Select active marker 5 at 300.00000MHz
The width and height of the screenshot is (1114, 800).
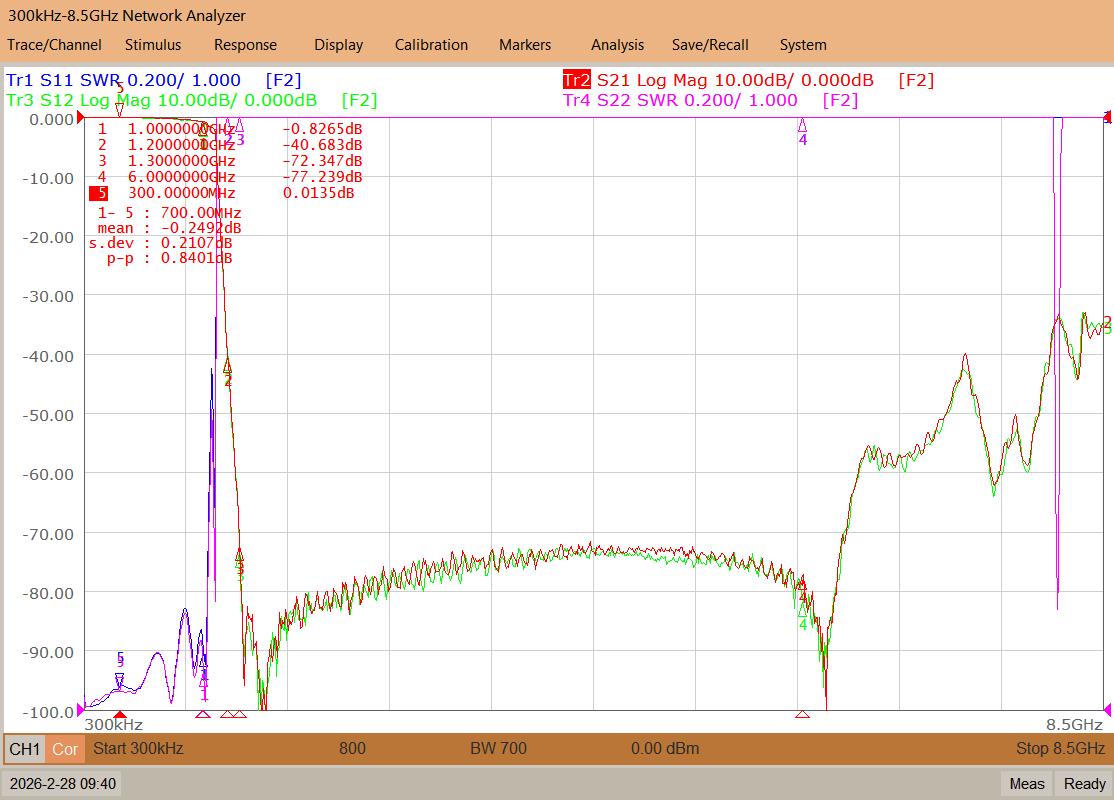[222, 193]
